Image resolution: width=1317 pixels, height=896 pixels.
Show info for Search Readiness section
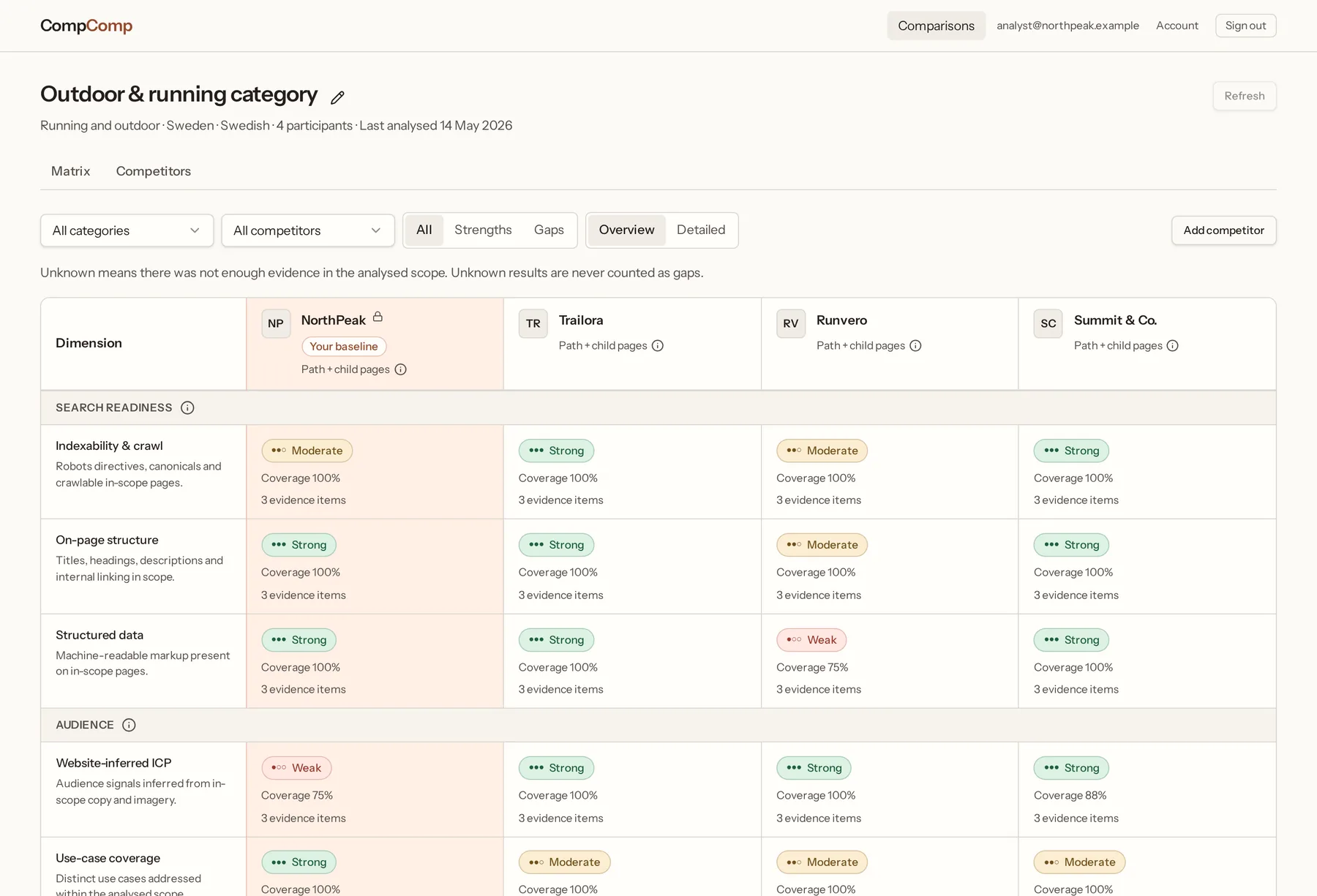188,407
